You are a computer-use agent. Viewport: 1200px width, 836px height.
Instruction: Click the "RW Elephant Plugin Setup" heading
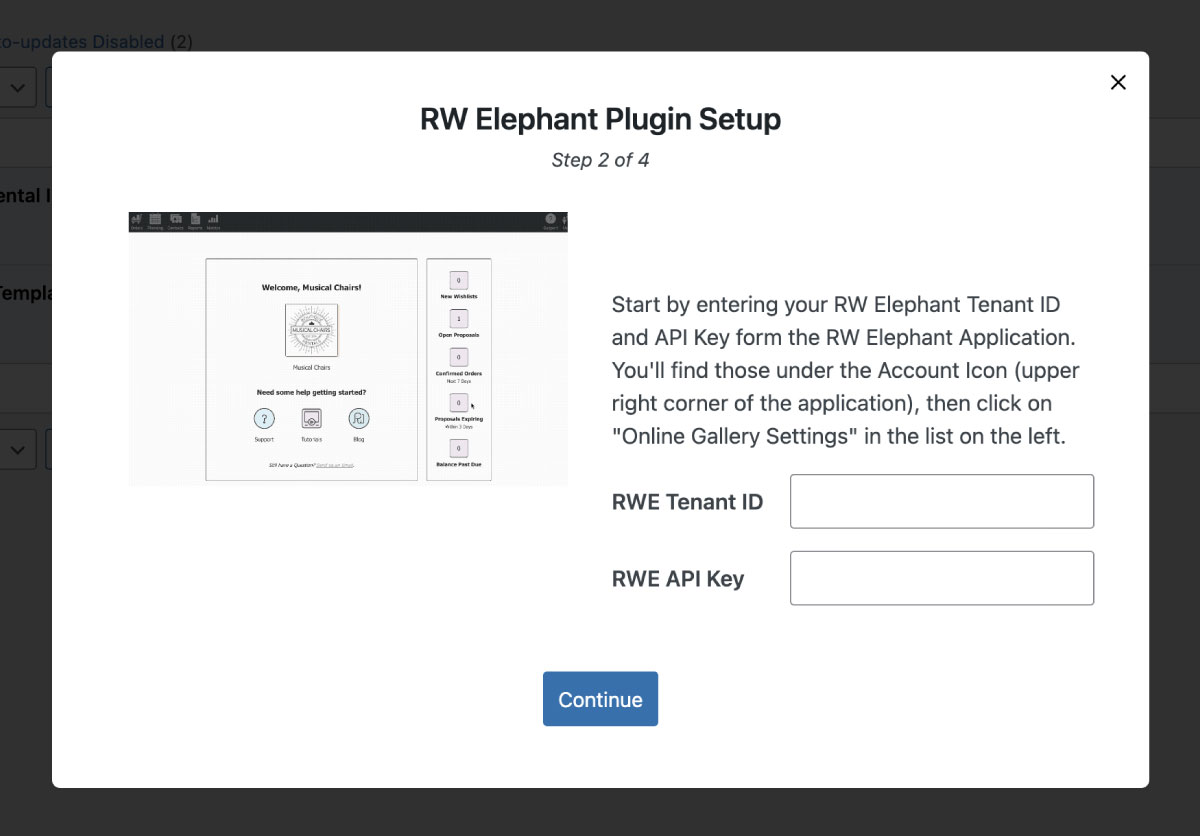tap(600, 119)
